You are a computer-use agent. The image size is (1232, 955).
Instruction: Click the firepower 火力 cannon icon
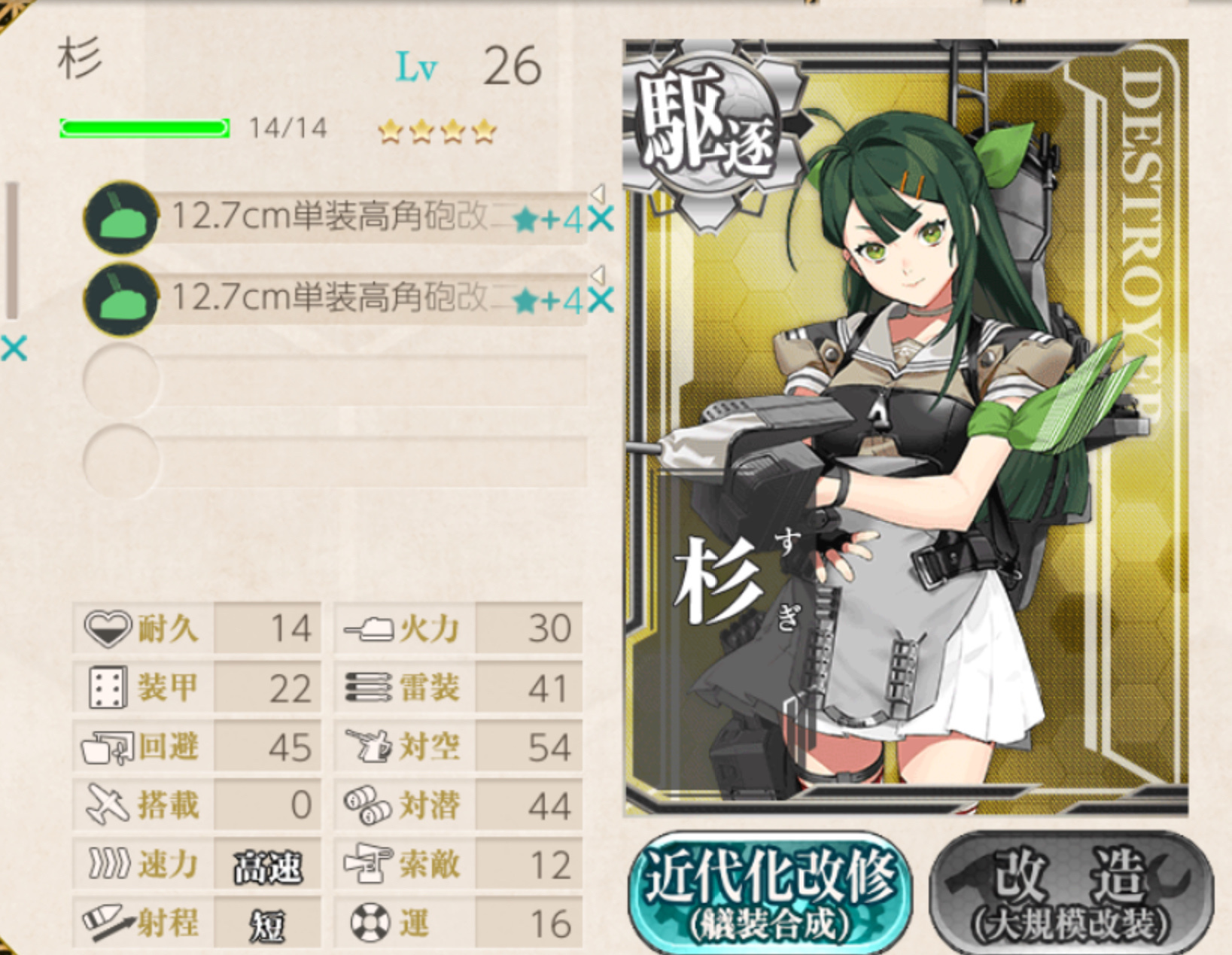(369, 628)
